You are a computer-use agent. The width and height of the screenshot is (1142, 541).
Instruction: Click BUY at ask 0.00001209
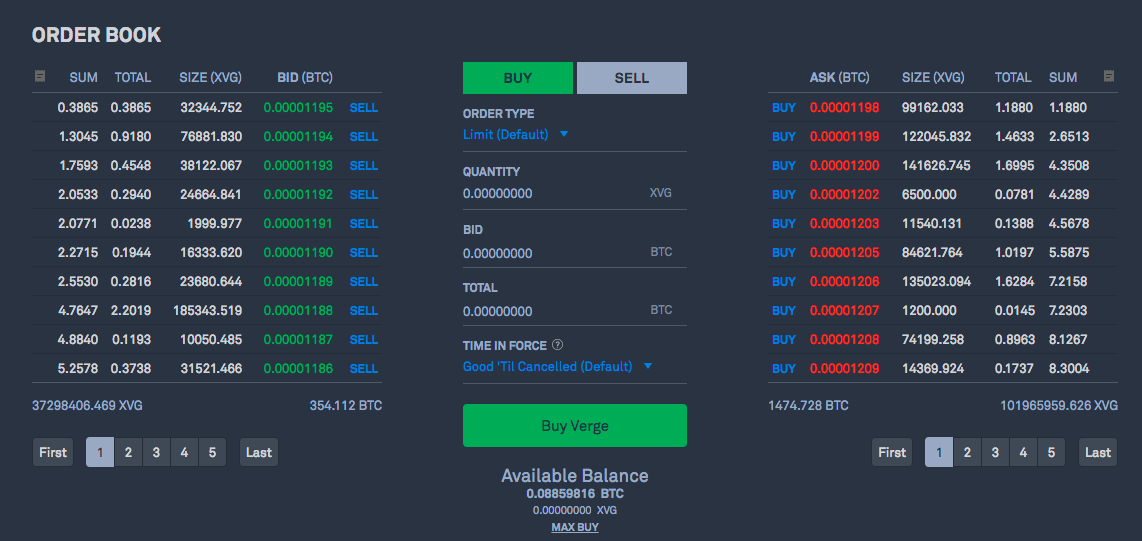(784, 368)
